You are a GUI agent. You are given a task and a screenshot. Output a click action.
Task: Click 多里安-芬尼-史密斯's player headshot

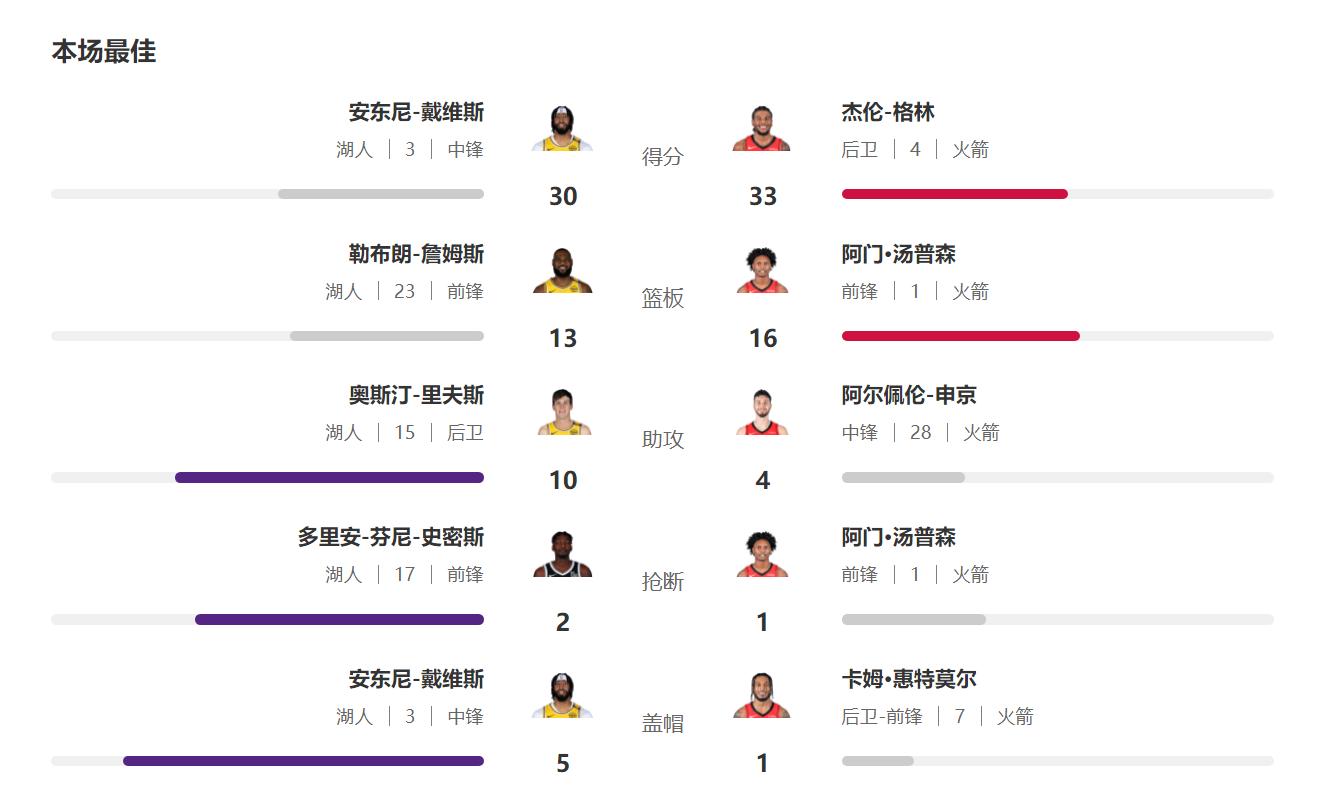pos(562,553)
